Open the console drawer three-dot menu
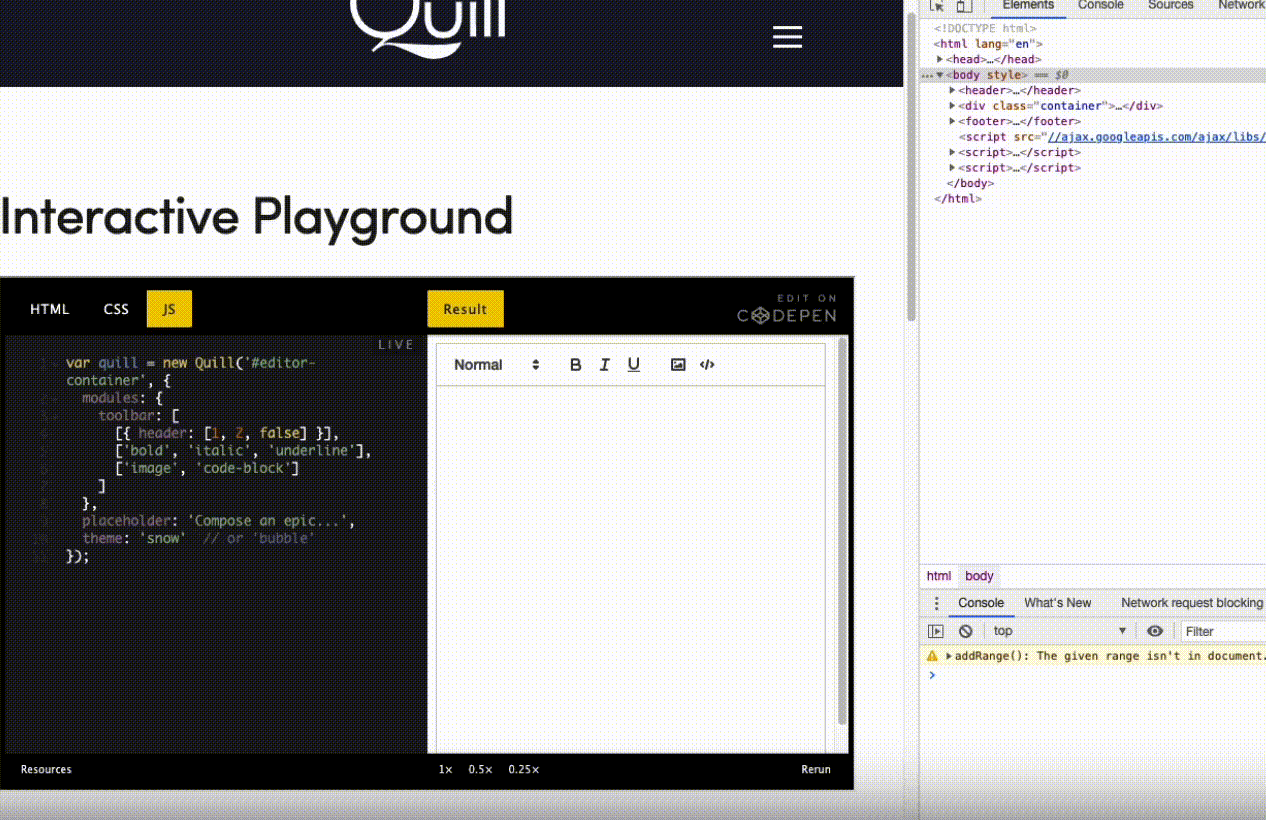1266x820 pixels. (x=937, y=603)
